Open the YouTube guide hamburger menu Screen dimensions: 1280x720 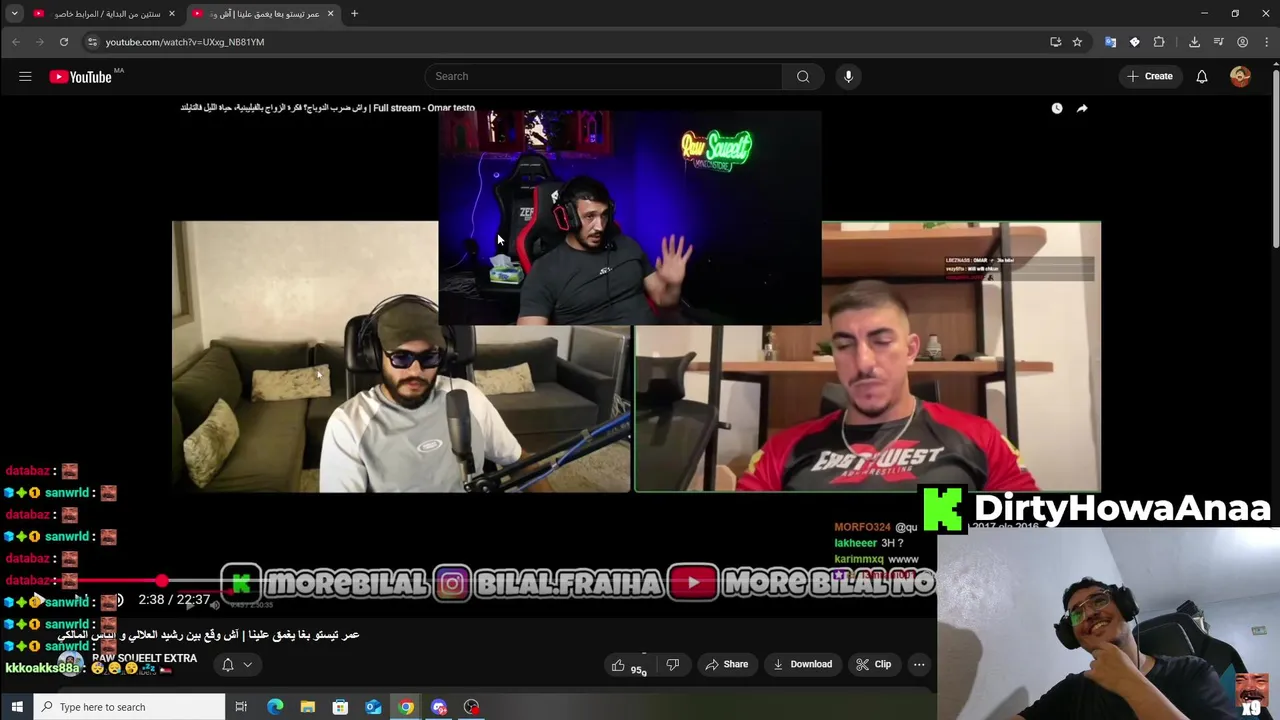(x=25, y=76)
